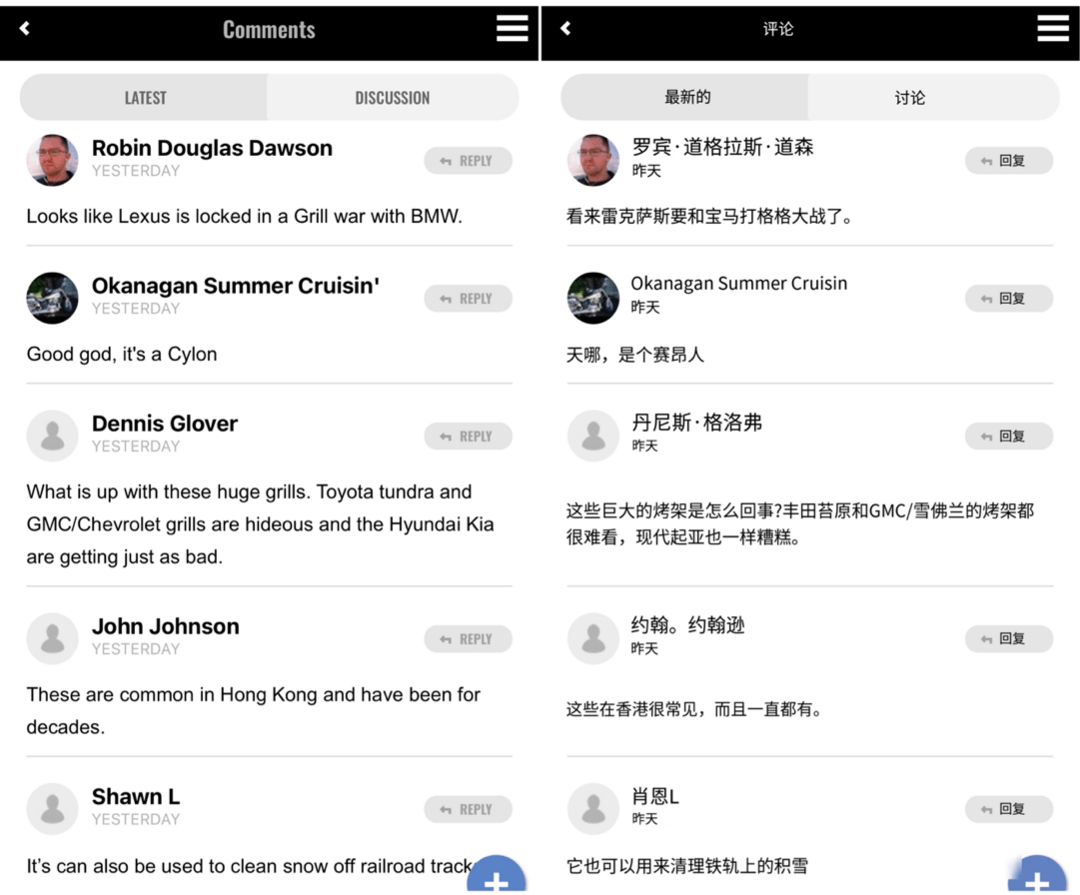
Task: Tap back arrow on 评论 screen
Action: 565,28
